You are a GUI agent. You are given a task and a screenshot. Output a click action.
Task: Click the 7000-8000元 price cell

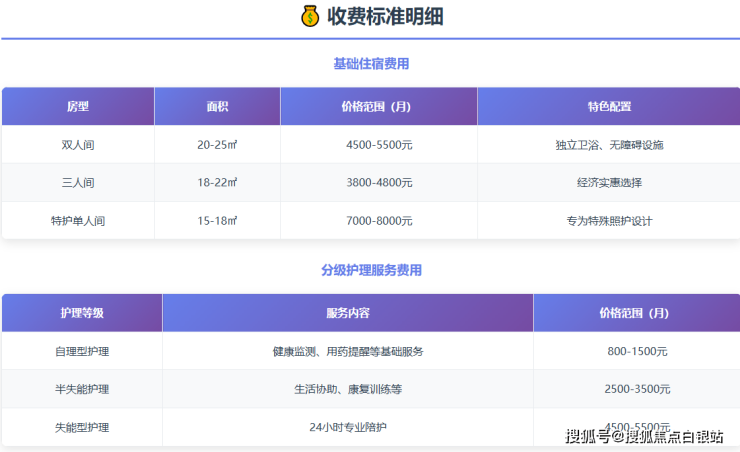(379, 221)
